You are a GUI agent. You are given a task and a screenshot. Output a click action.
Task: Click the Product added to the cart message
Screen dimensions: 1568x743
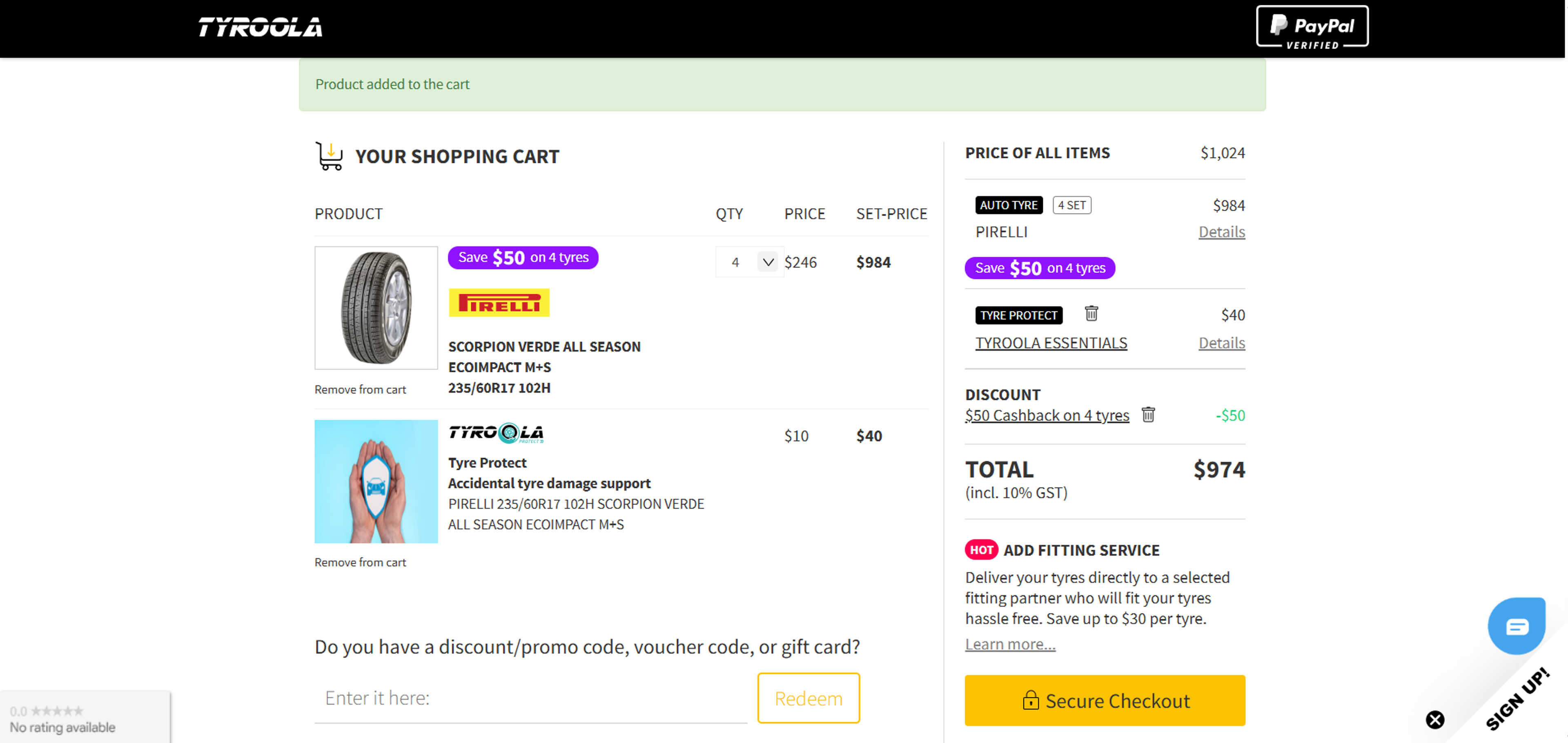point(782,84)
